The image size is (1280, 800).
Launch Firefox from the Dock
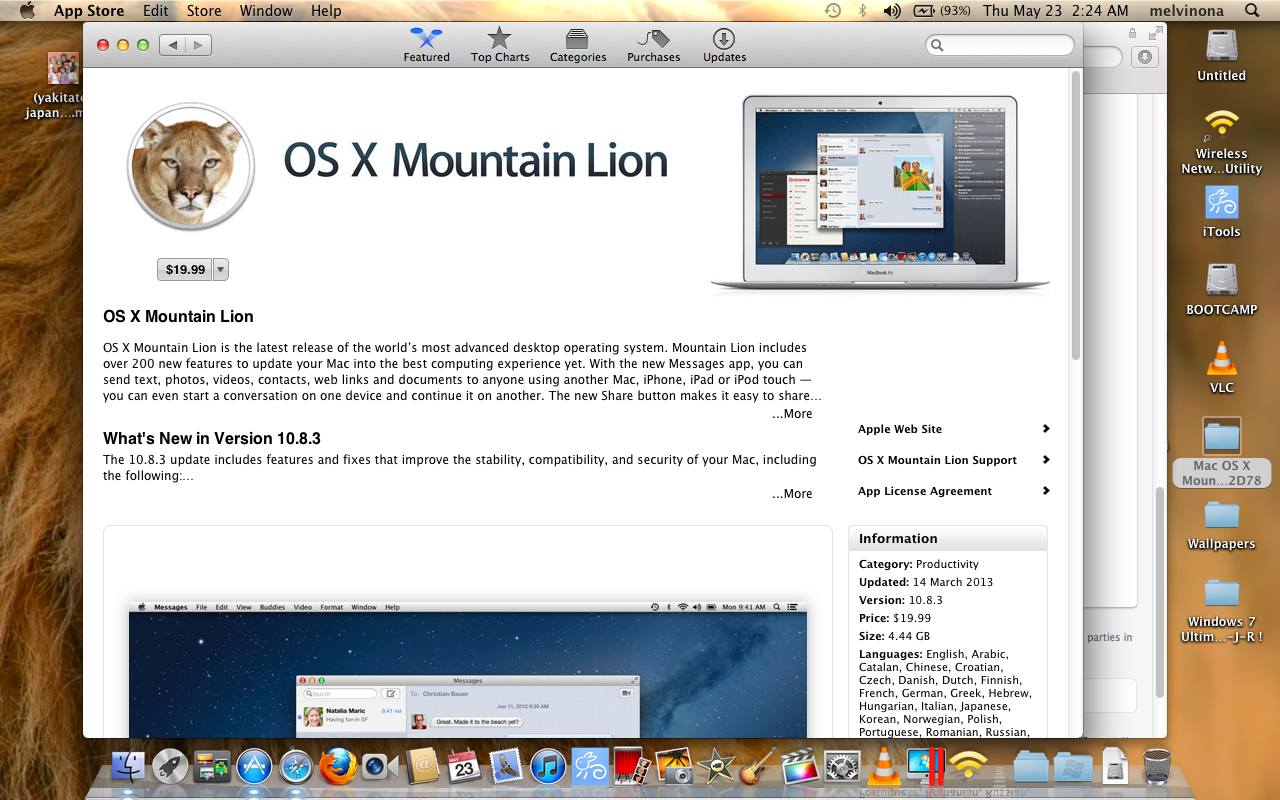pos(339,767)
